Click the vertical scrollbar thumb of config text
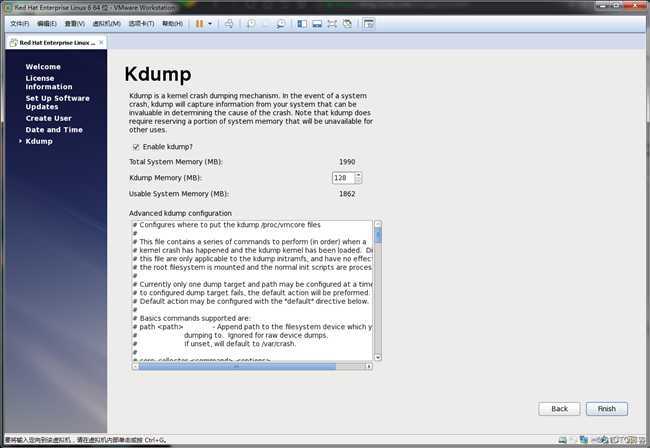Viewport: 650px width, 448px height. [378, 236]
